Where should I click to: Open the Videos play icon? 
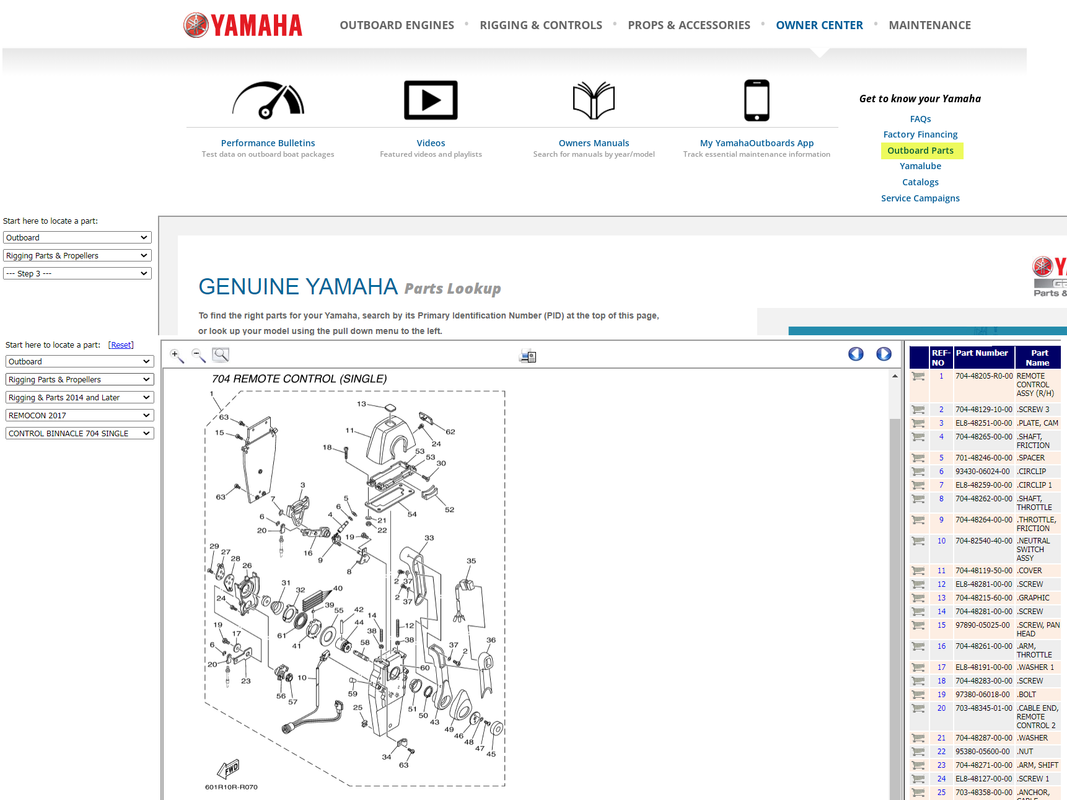tap(431, 100)
